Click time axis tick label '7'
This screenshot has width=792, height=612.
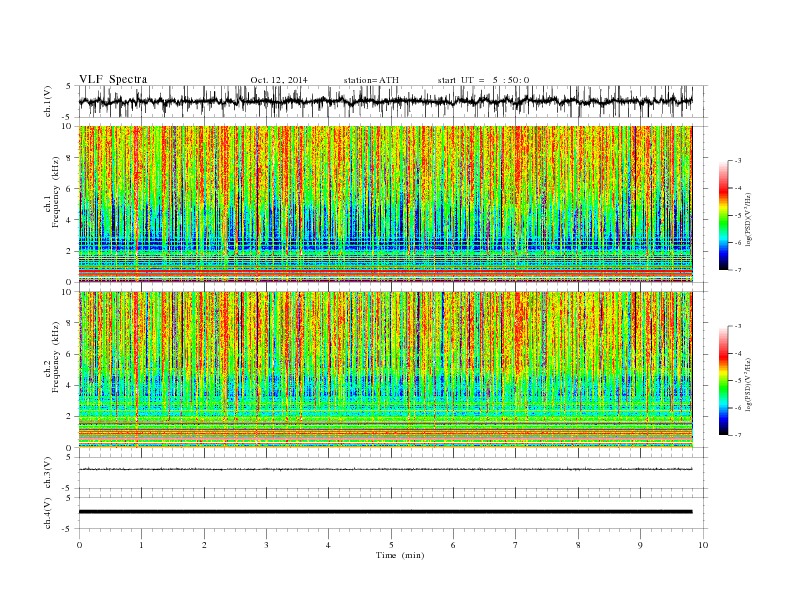[x=516, y=545]
